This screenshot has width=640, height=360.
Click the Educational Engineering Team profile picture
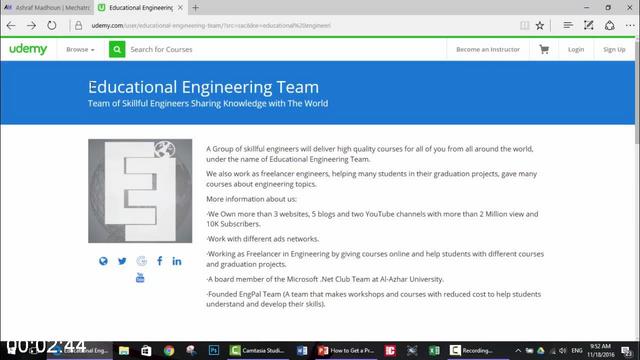[140, 191]
